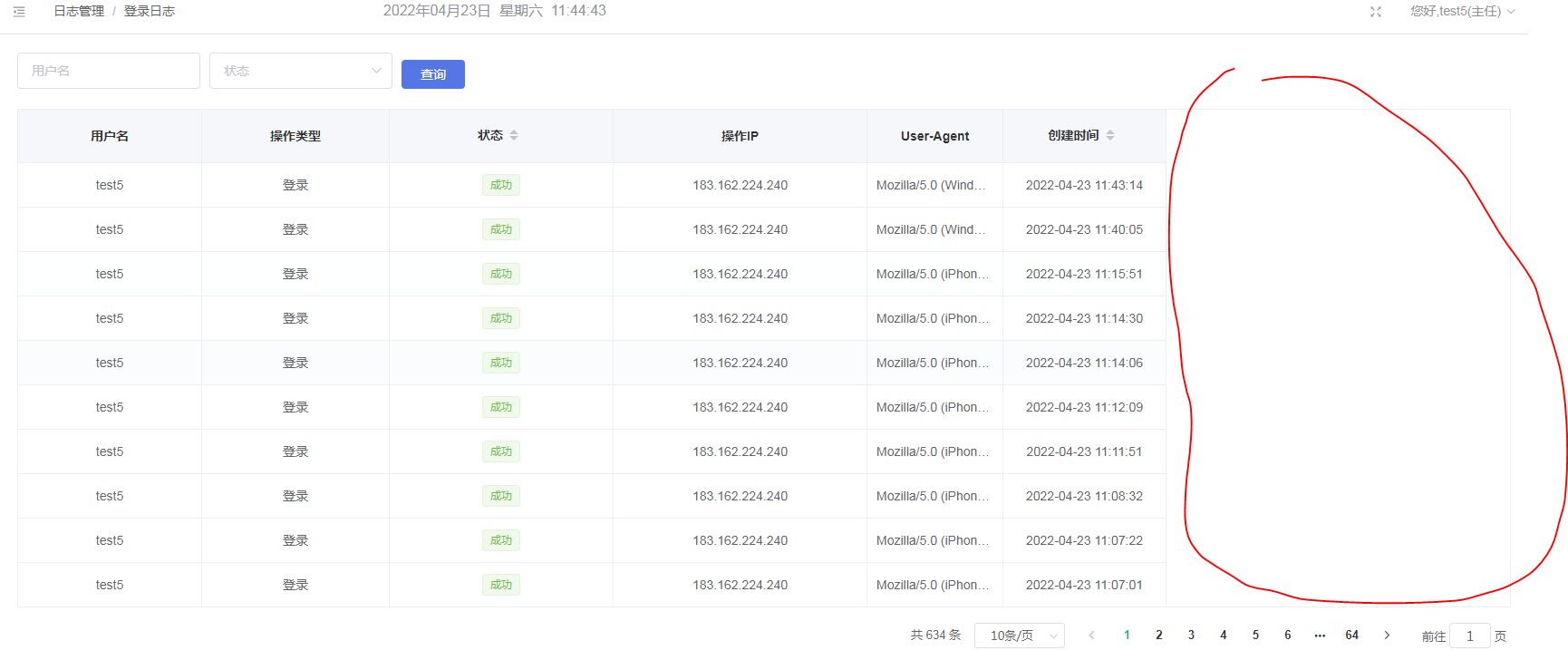This screenshot has height=650, width=1568.
Task: Click IP 183.162.224.240 in 11:14:06 row
Action: click(x=740, y=363)
